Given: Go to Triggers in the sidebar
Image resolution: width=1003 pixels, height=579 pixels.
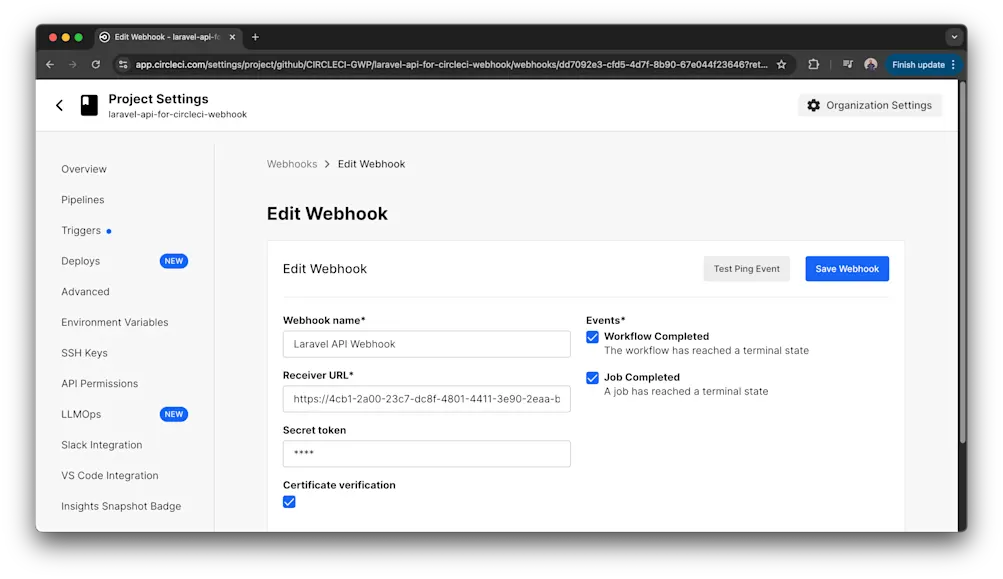Looking at the screenshot, I should point(82,230).
